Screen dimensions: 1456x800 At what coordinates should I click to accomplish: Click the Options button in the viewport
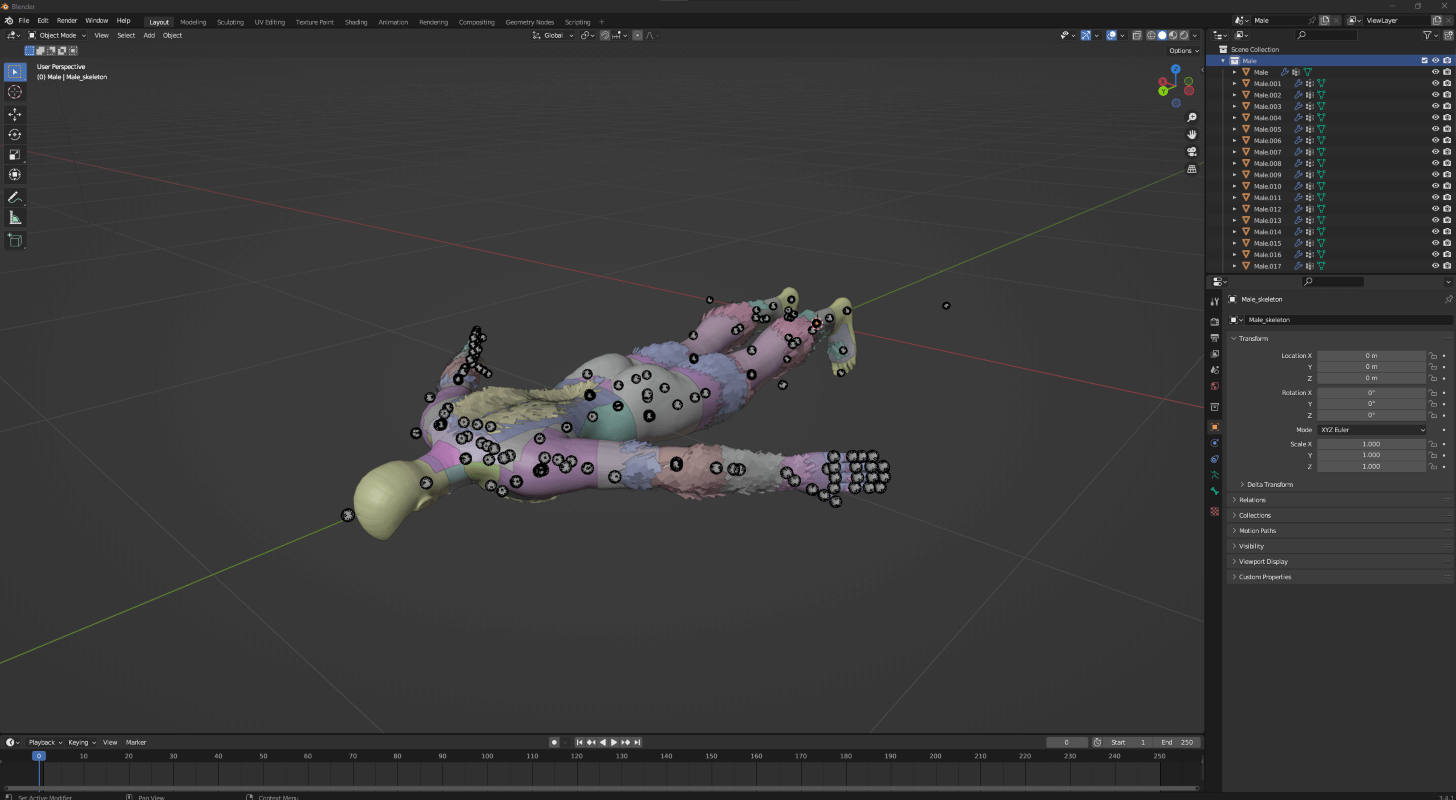(x=1181, y=50)
